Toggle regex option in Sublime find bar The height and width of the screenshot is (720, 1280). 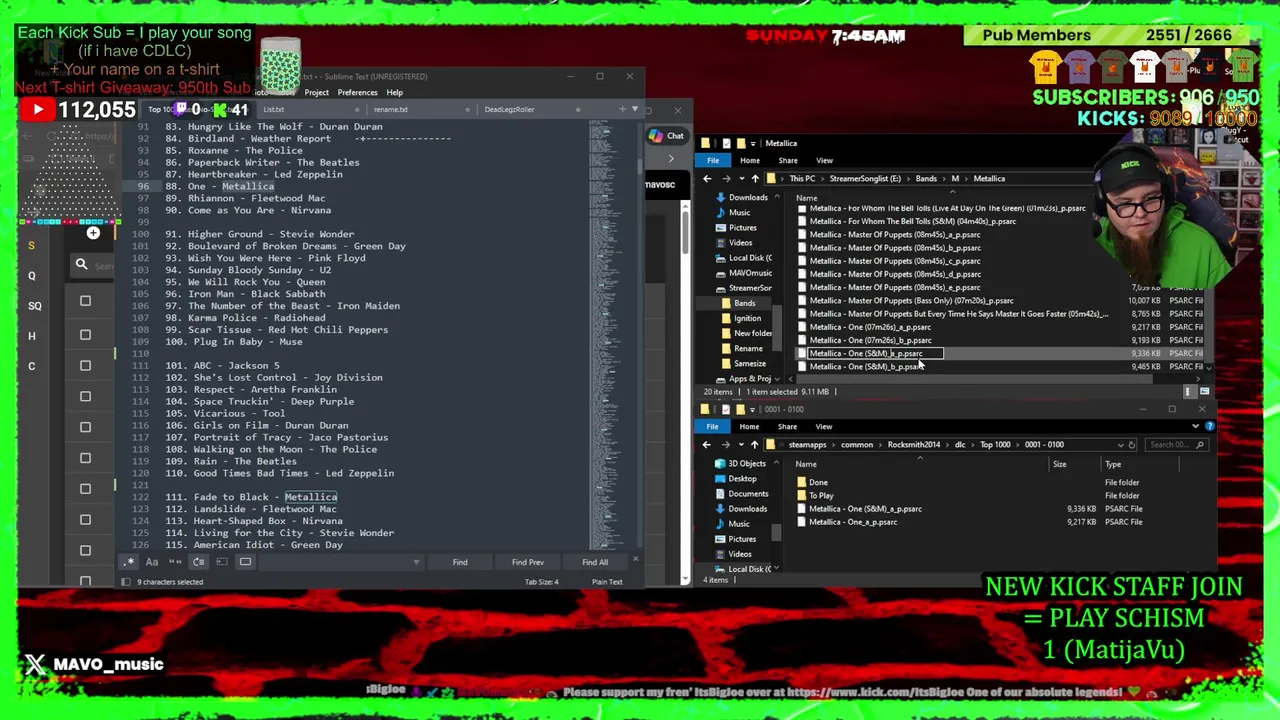point(130,562)
